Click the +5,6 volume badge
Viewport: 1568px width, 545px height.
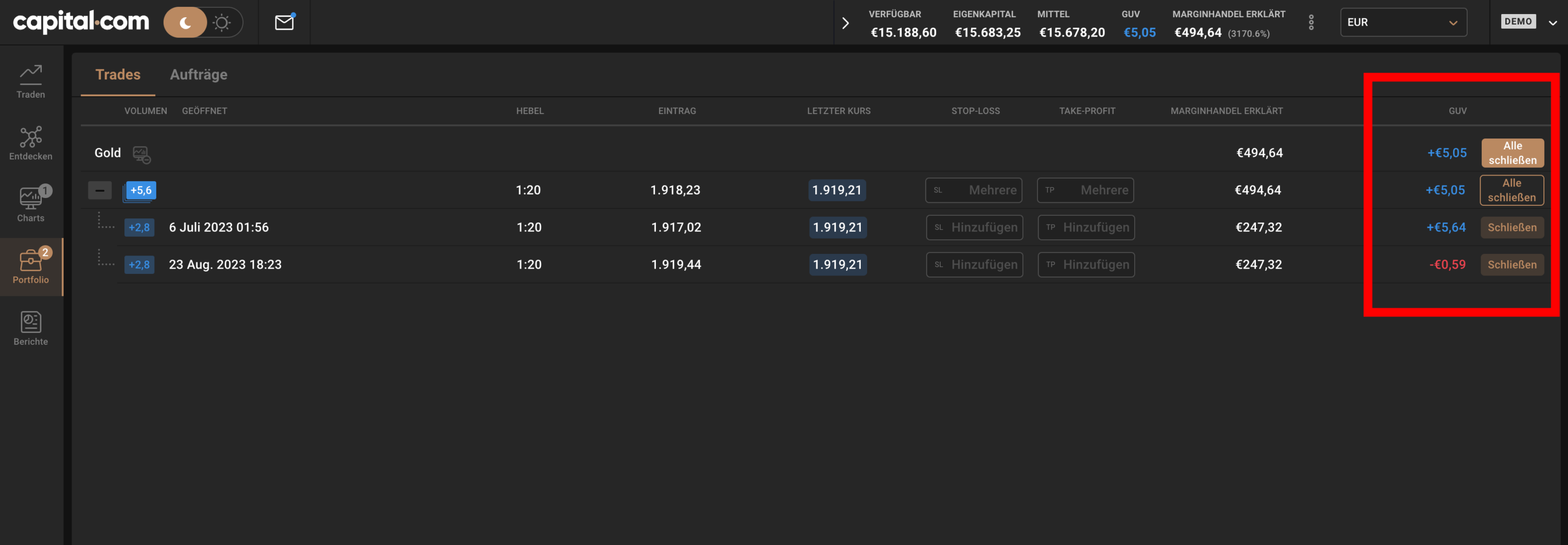pyautogui.click(x=140, y=191)
